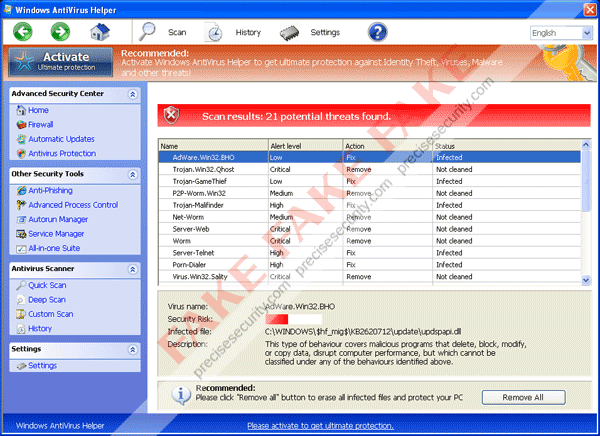Viewport: 600px width, 436px height.
Task: Close the Windows AntiVirus Helper window
Action: 590,10
